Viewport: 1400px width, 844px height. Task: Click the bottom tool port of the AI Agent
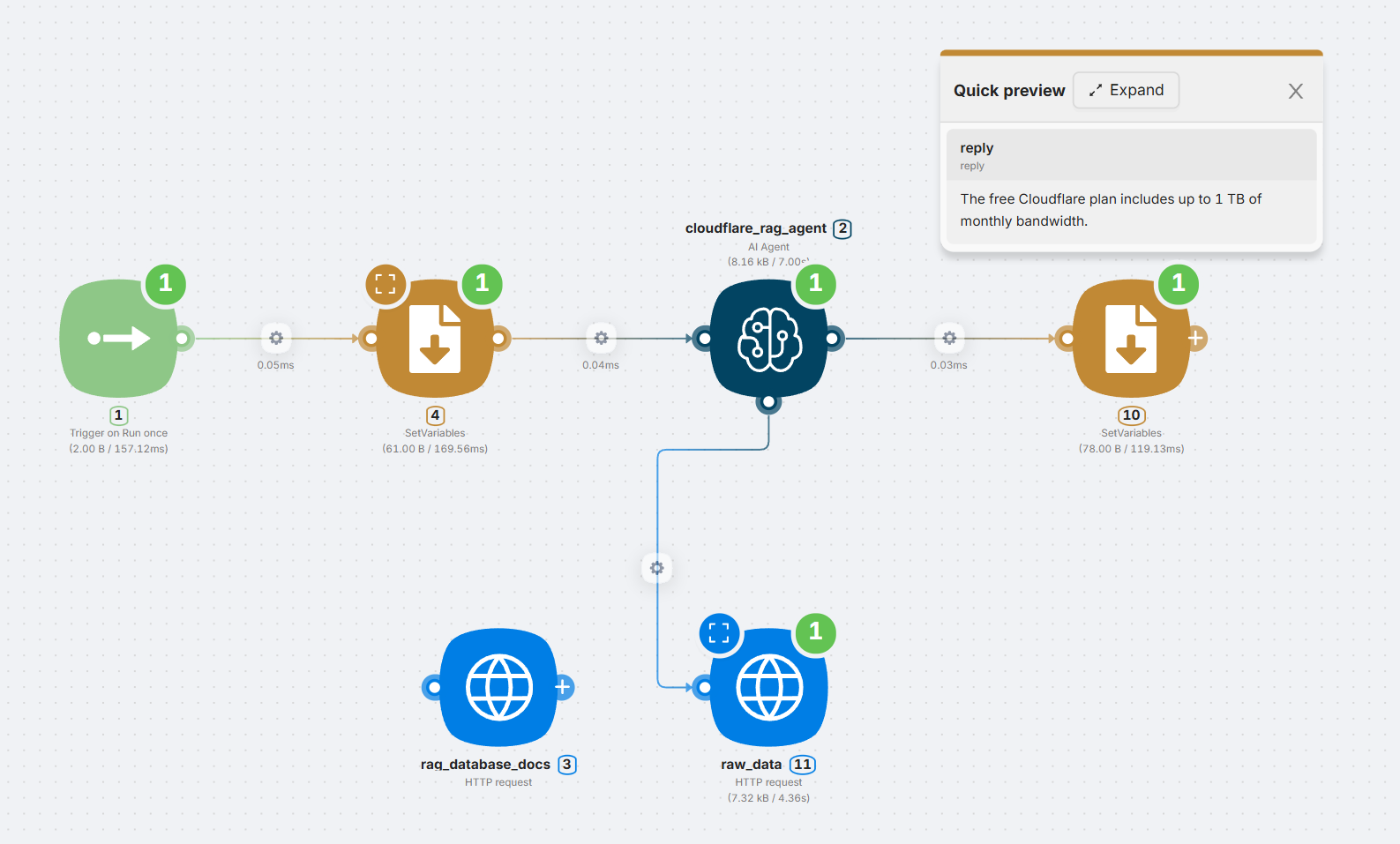[769, 402]
